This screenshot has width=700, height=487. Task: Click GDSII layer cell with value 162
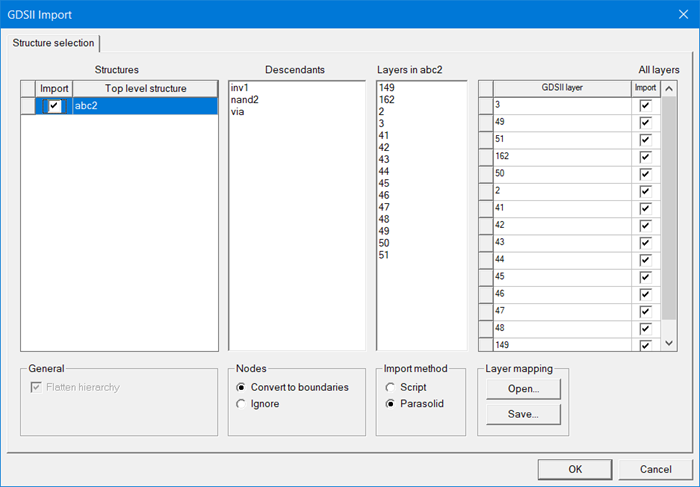(x=562, y=157)
